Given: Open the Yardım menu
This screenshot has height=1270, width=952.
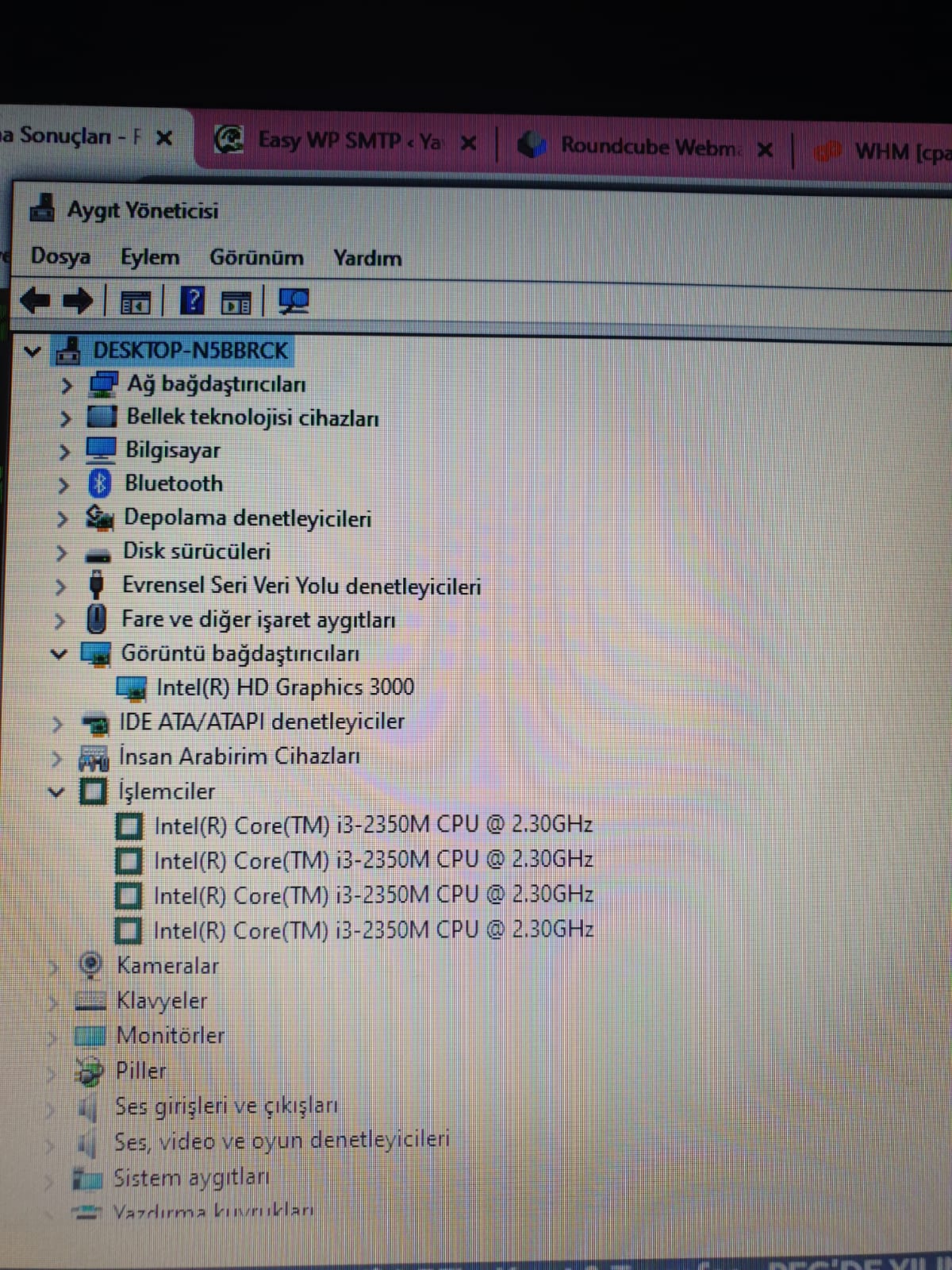Looking at the screenshot, I should pos(367,258).
